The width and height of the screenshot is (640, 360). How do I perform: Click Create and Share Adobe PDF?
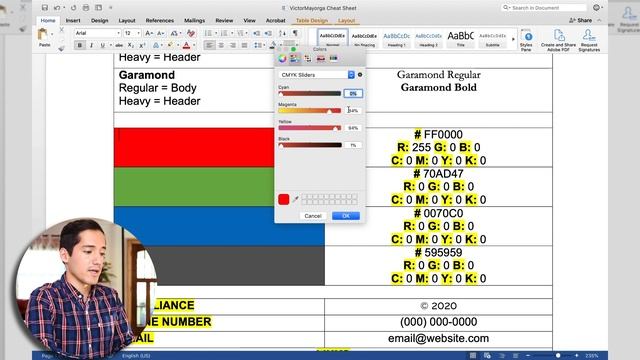click(558, 40)
